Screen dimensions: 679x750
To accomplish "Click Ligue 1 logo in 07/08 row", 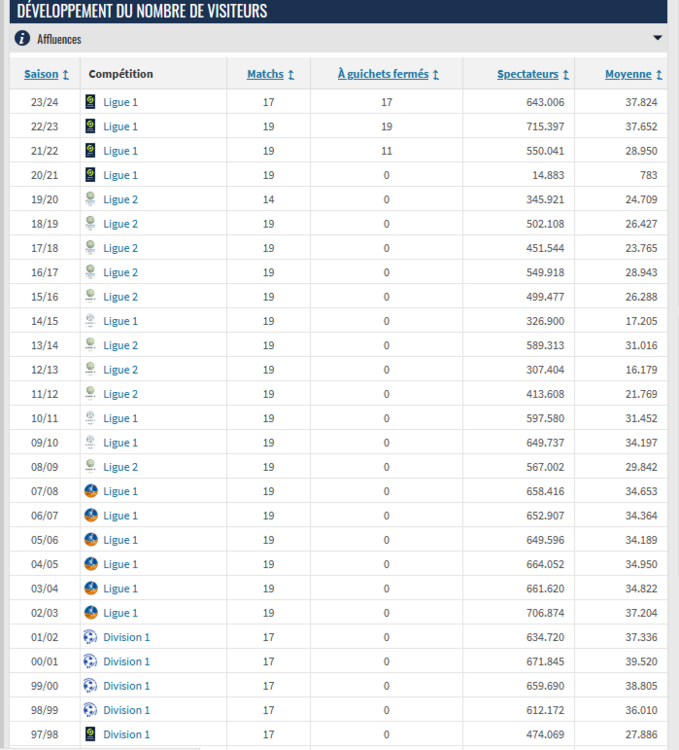I will [91, 491].
